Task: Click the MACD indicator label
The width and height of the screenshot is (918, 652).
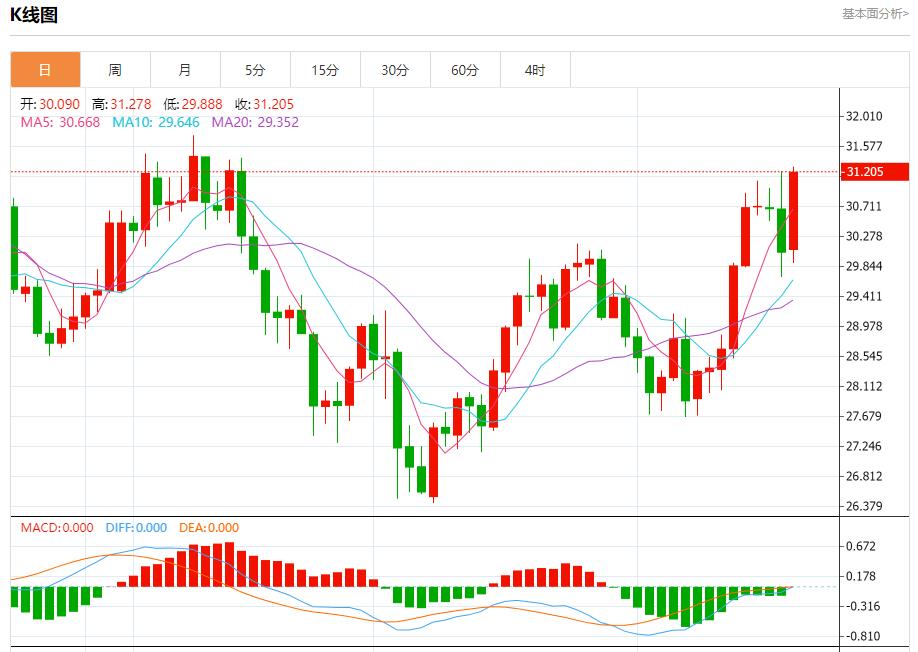Action: click(57, 528)
